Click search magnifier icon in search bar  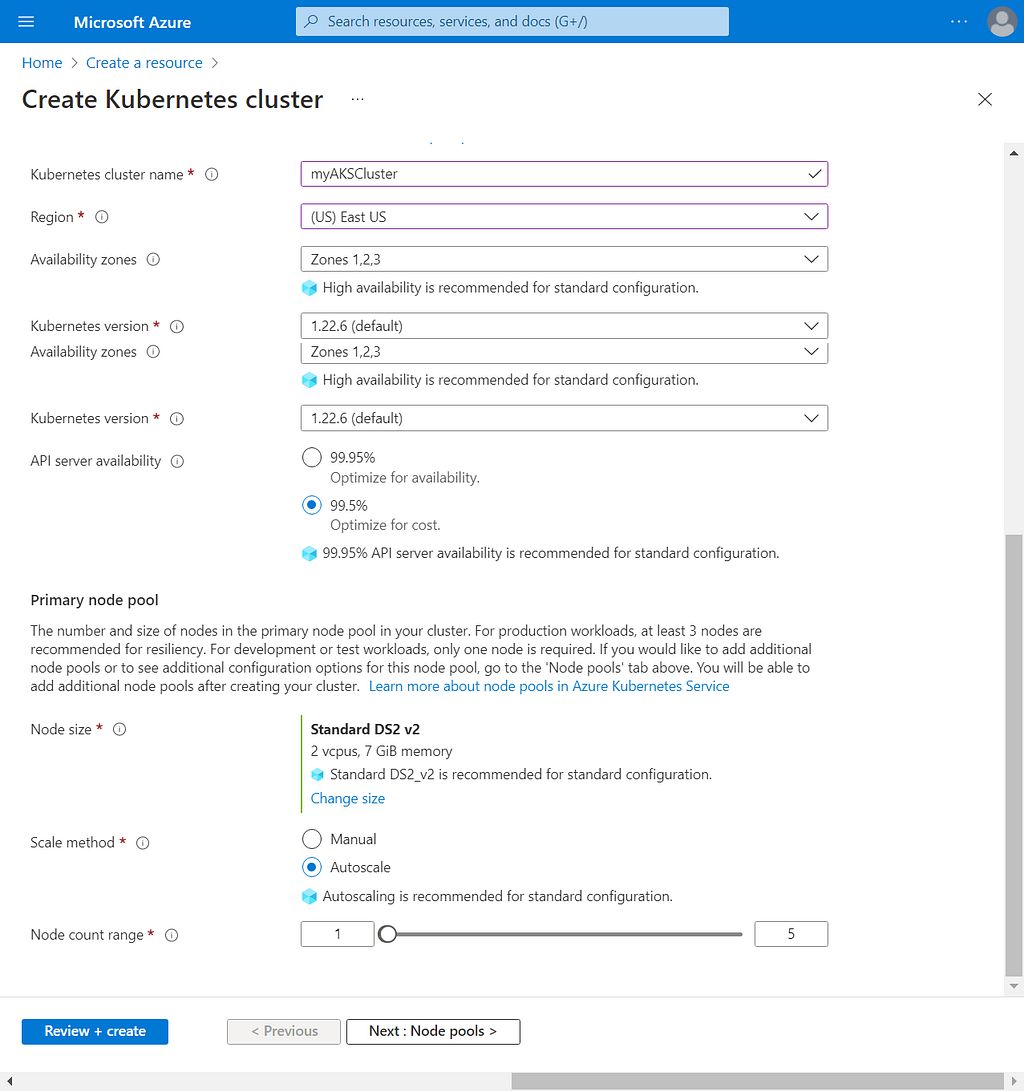point(312,22)
